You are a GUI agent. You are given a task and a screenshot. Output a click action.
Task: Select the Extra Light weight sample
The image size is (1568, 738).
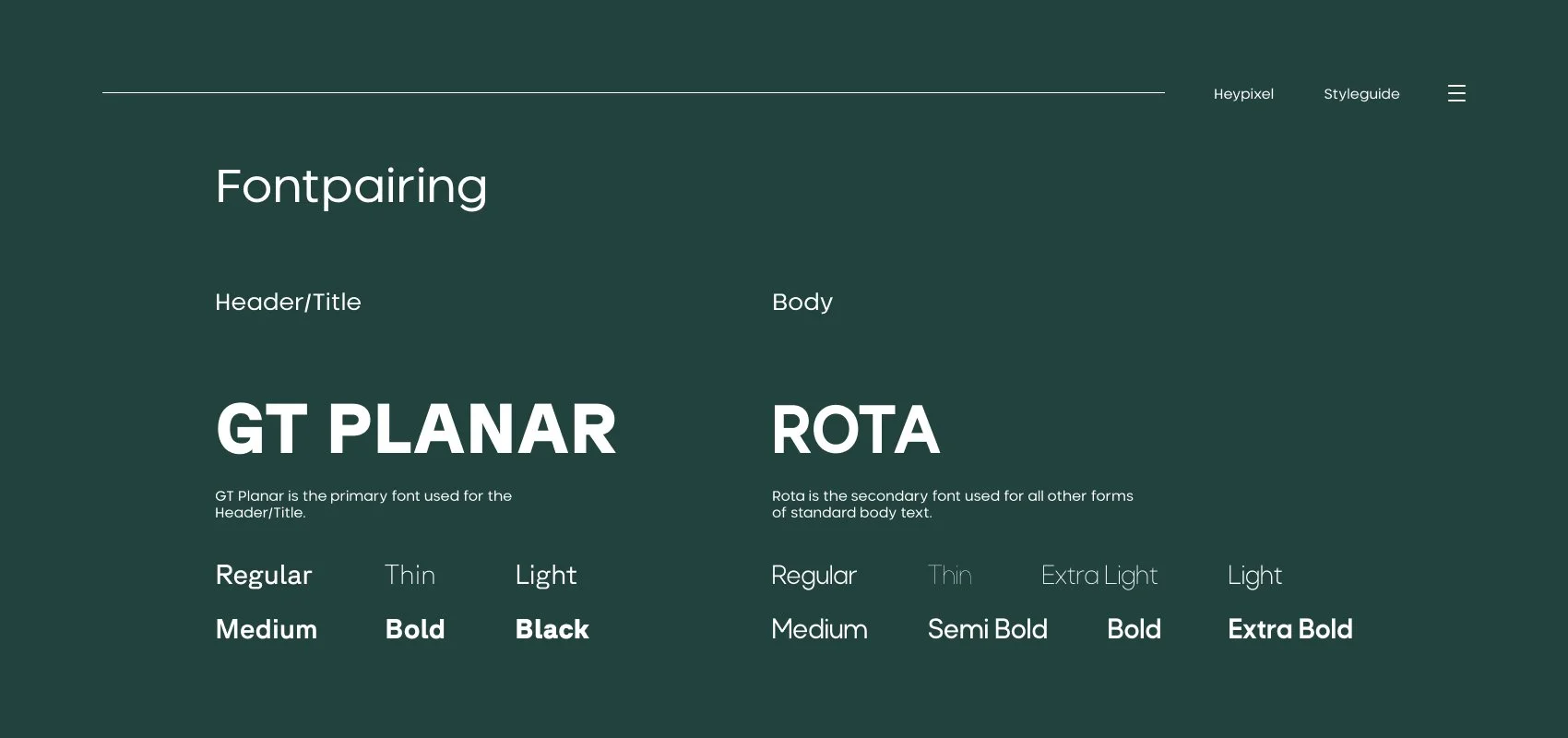pyautogui.click(x=1099, y=576)
